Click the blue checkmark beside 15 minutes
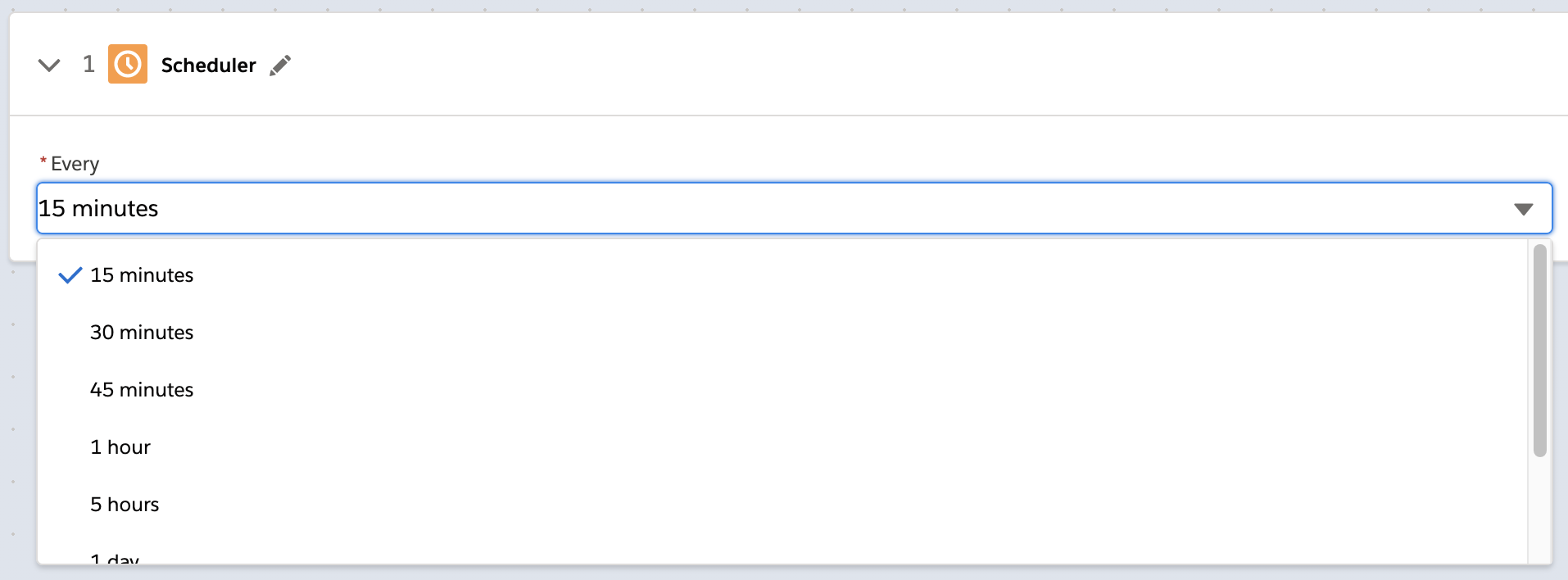Image resolution: width=1568 pixels, height=580 pixels. 70,275
